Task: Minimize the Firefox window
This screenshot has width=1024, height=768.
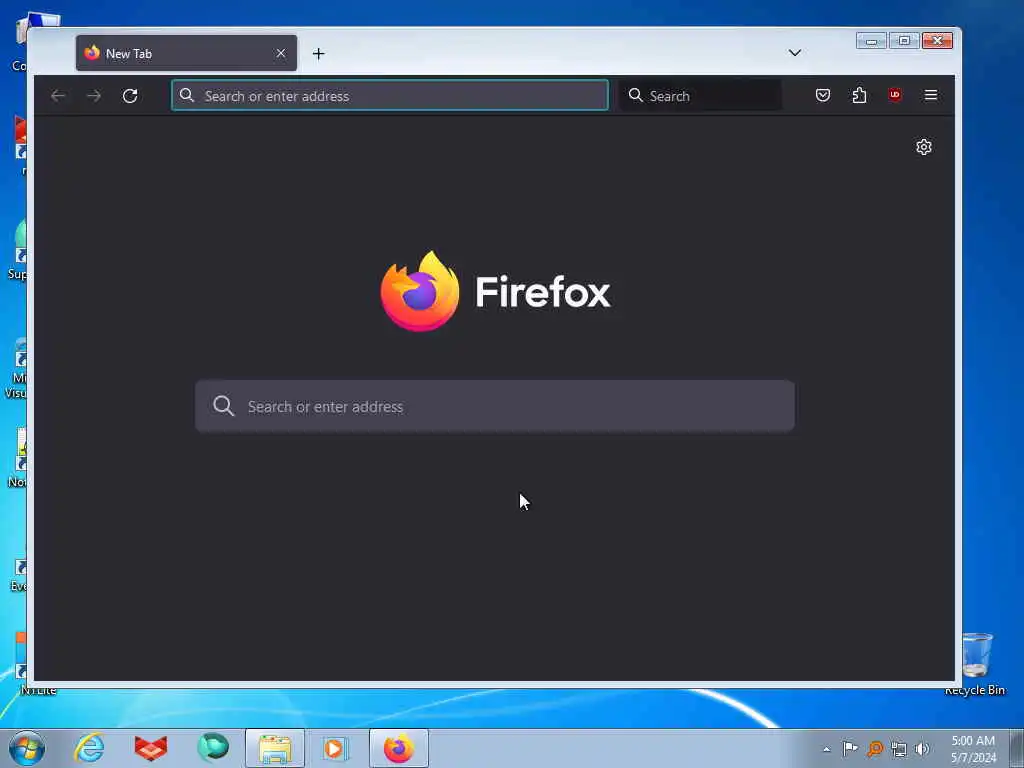Action: (871, 40)
